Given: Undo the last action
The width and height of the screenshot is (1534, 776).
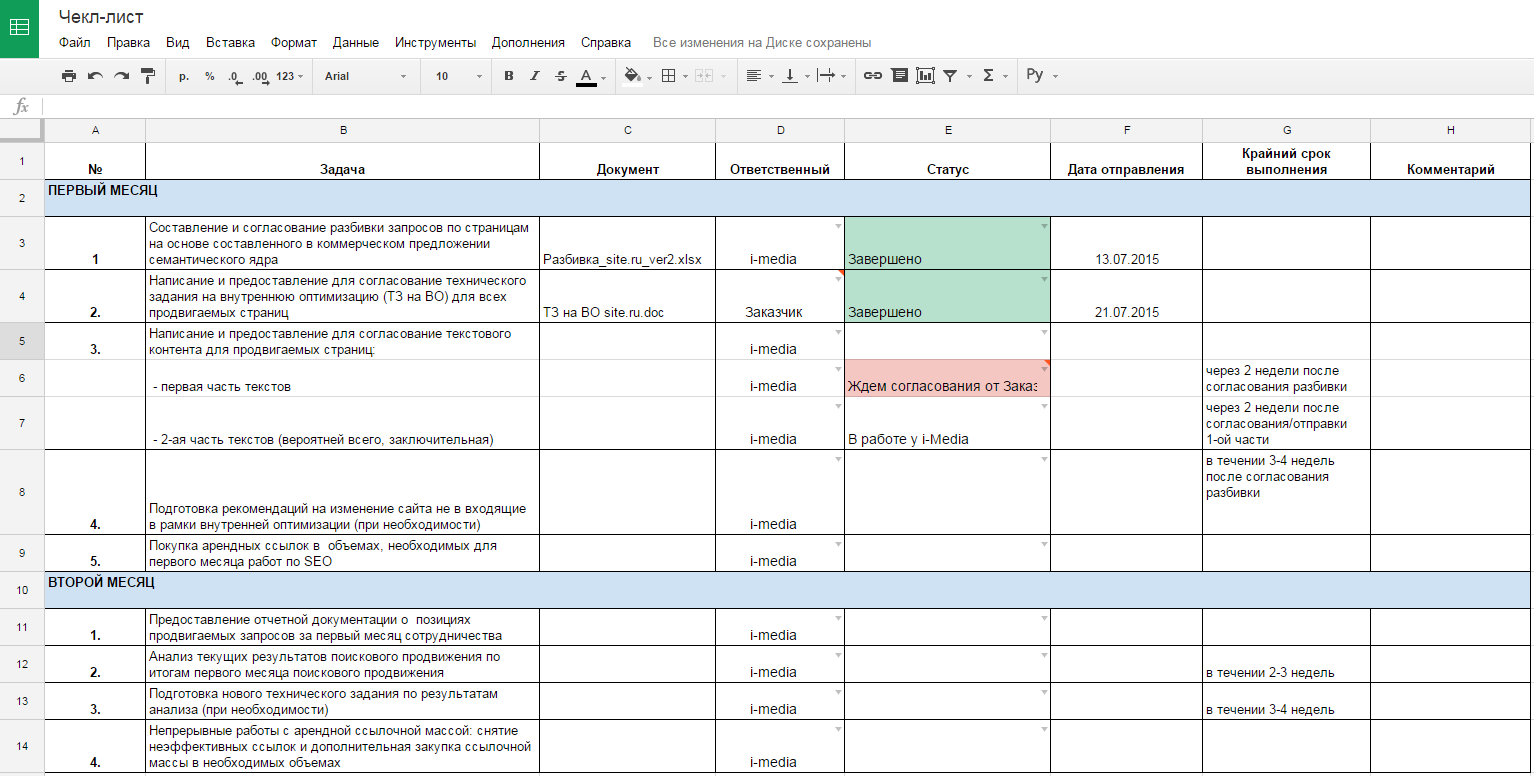Looking at the screenshot, I should (95, 76).
